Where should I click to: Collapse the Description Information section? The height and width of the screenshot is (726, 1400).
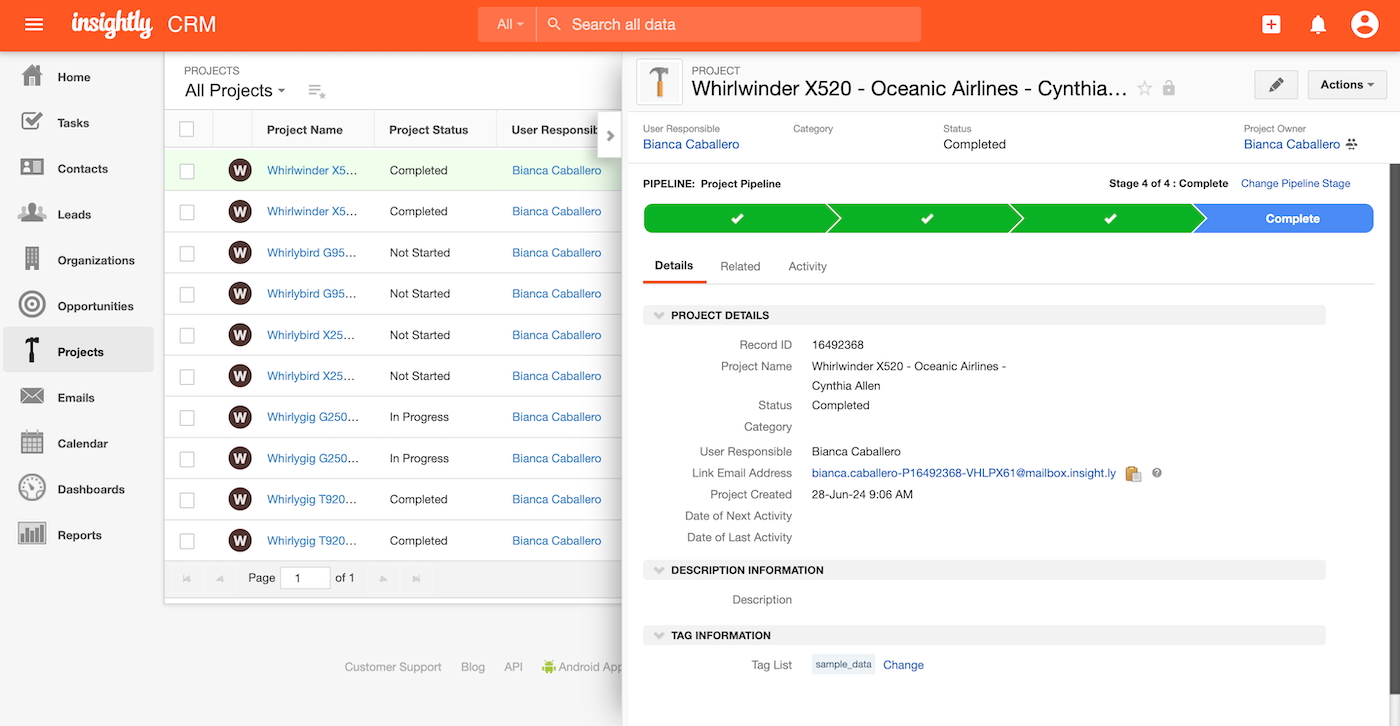pyautogui.click(x=659, y=570)
